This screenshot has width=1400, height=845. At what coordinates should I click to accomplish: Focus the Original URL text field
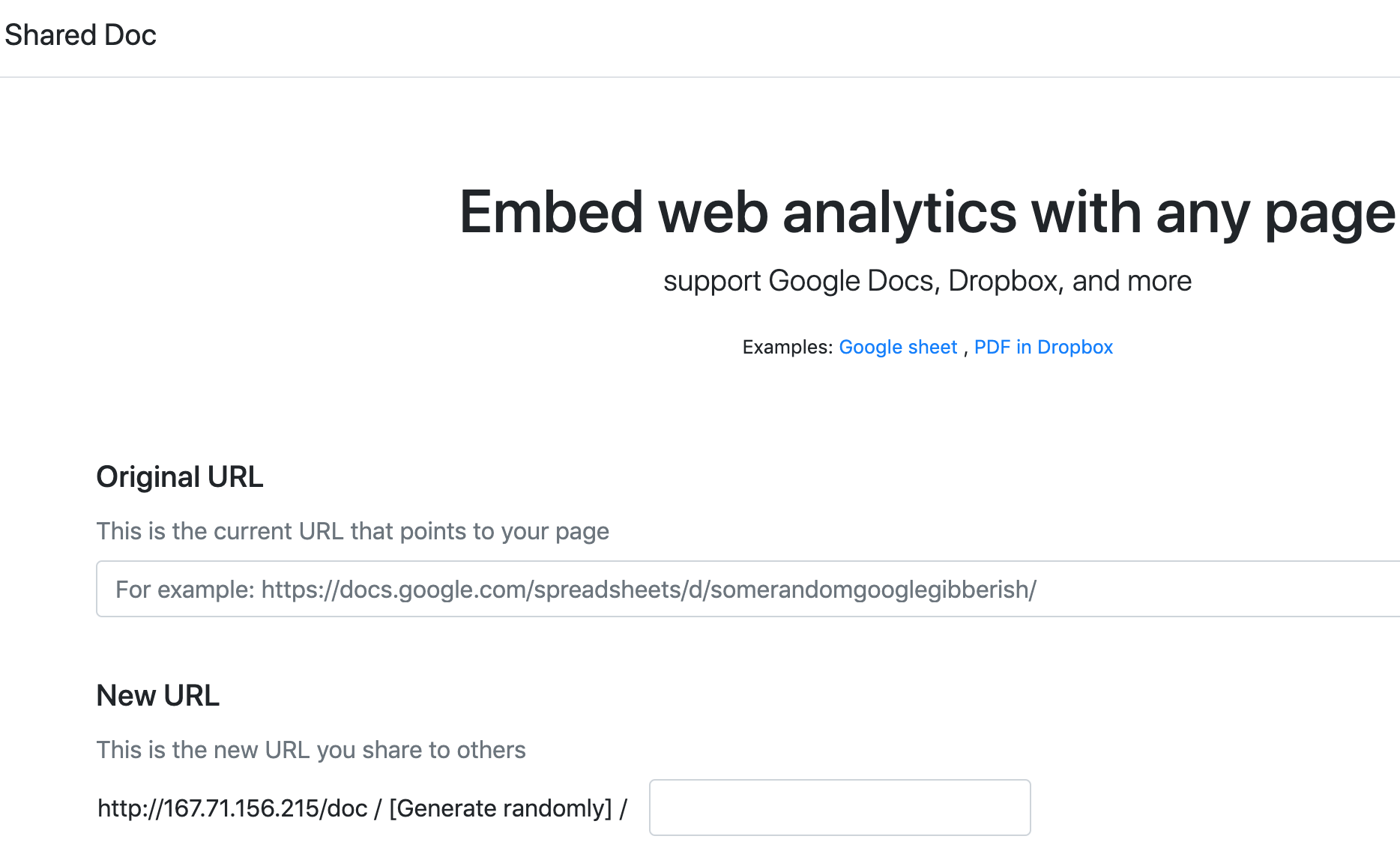pos(748,590)
